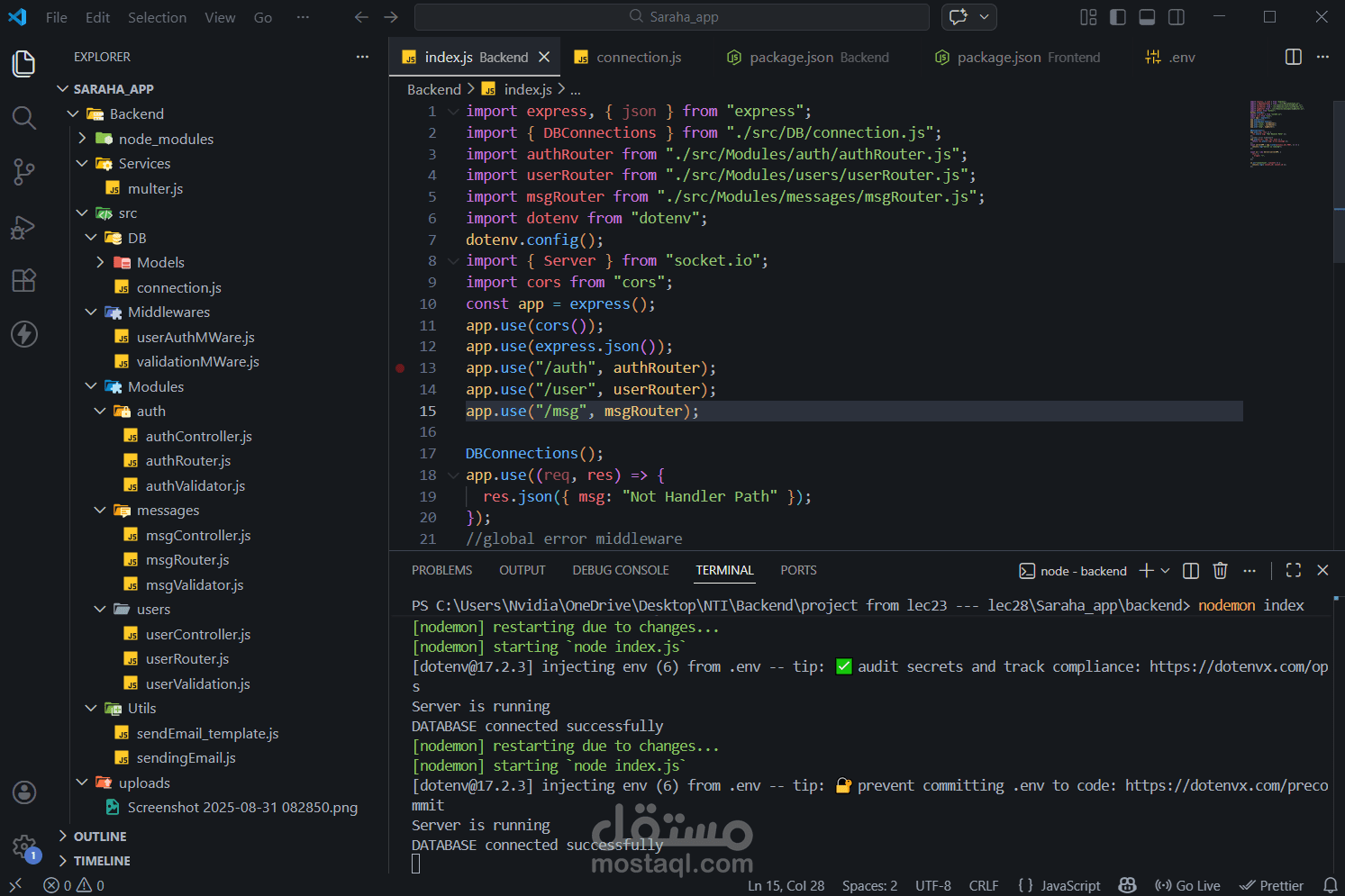The image size is (1345, 896).
Task: Toggle the bottom panel visibility
Action: 1147,17
